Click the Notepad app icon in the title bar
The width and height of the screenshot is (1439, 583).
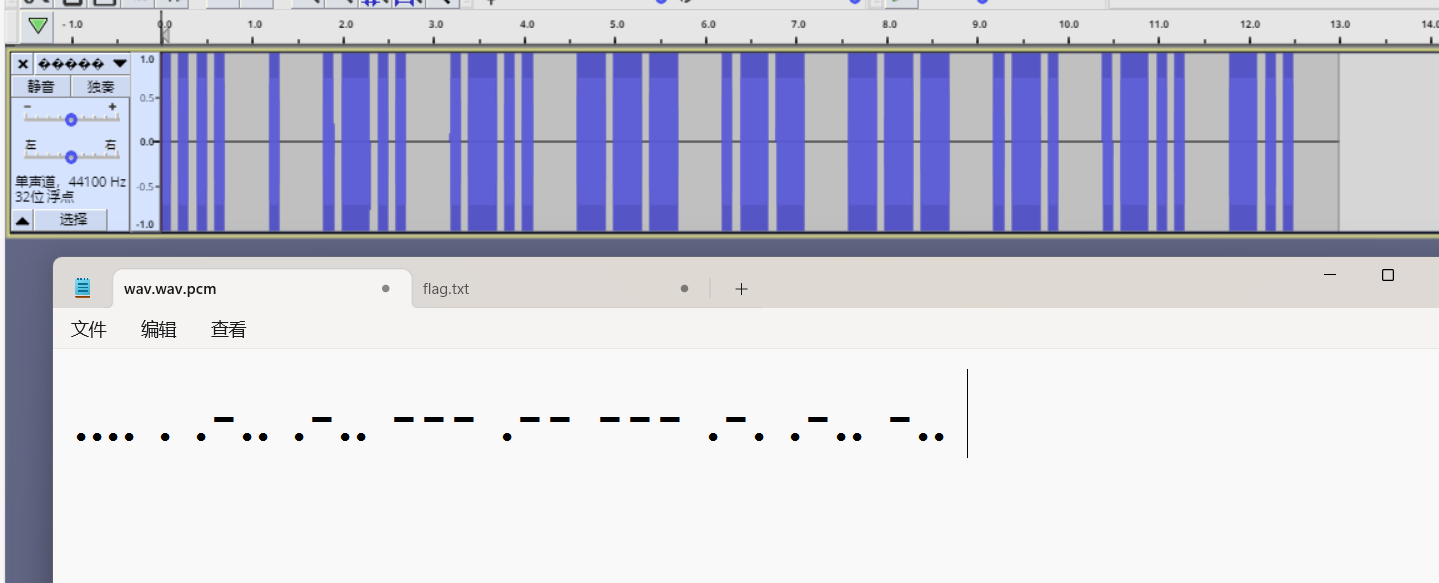click(83, 288)
